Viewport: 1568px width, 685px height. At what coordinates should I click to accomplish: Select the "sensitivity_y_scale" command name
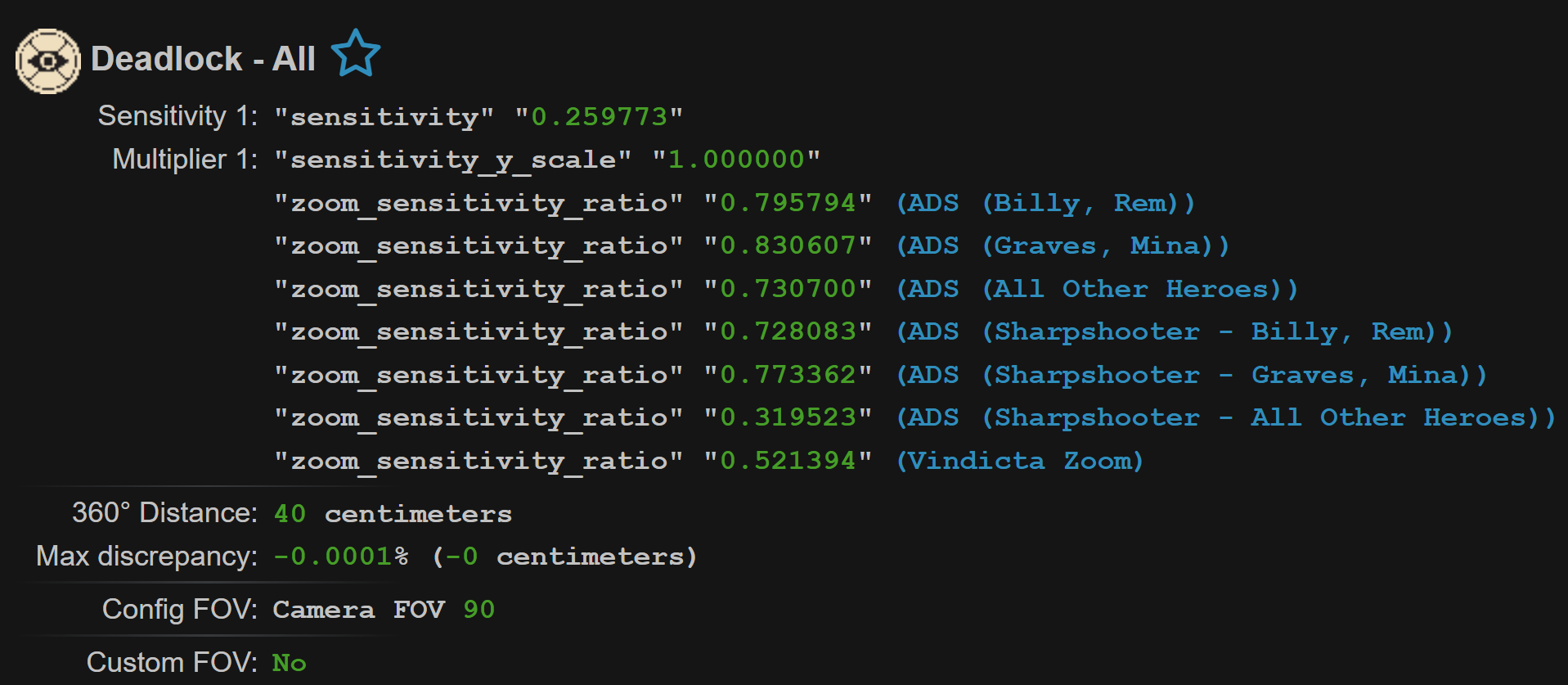[x=453, y=160]
